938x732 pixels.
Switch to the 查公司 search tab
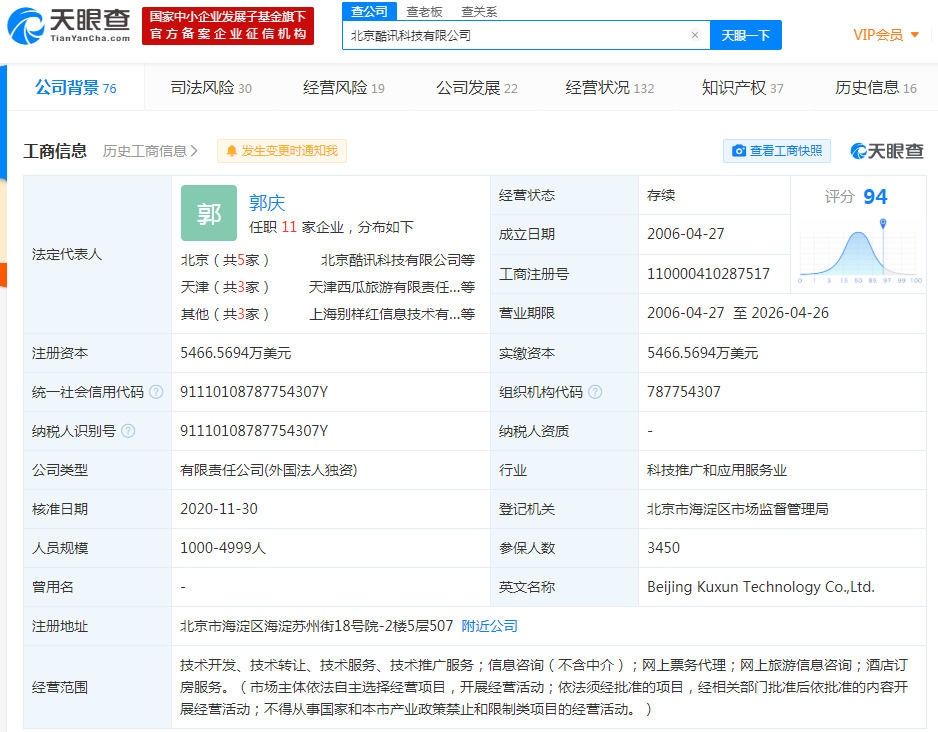click(369, 11)
